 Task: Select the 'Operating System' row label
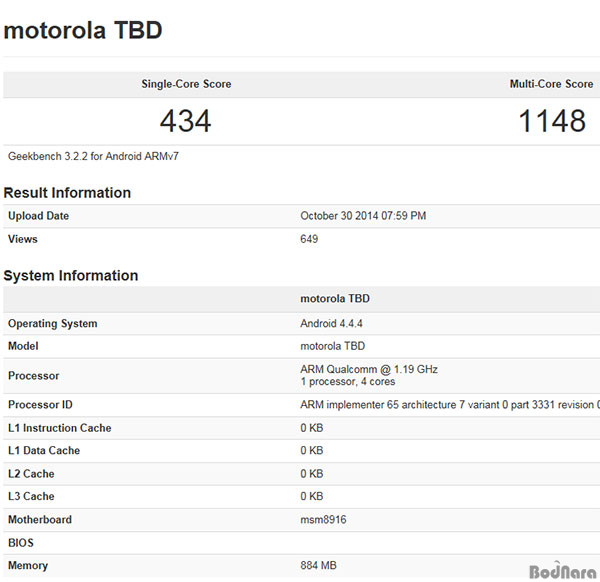coord(52,323)
